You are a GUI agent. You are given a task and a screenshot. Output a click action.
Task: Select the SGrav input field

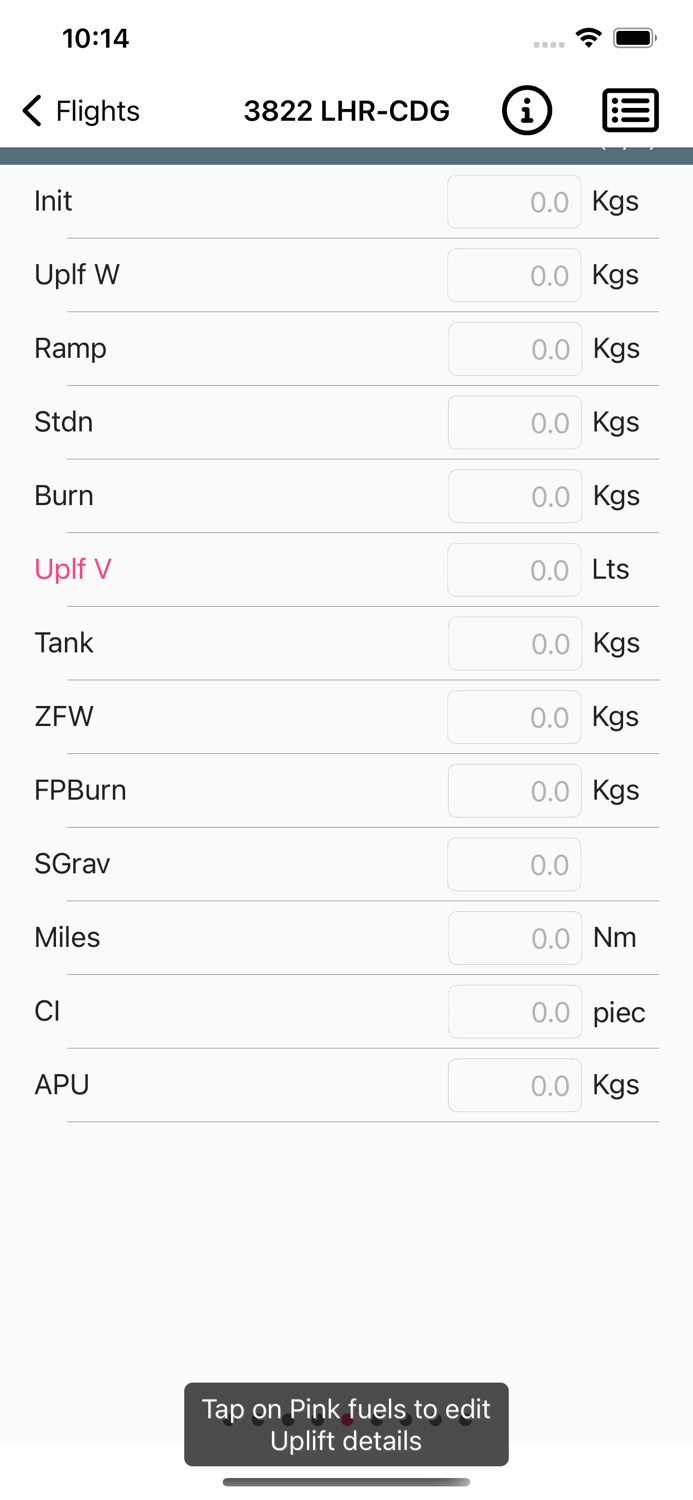tap(514, 864)
